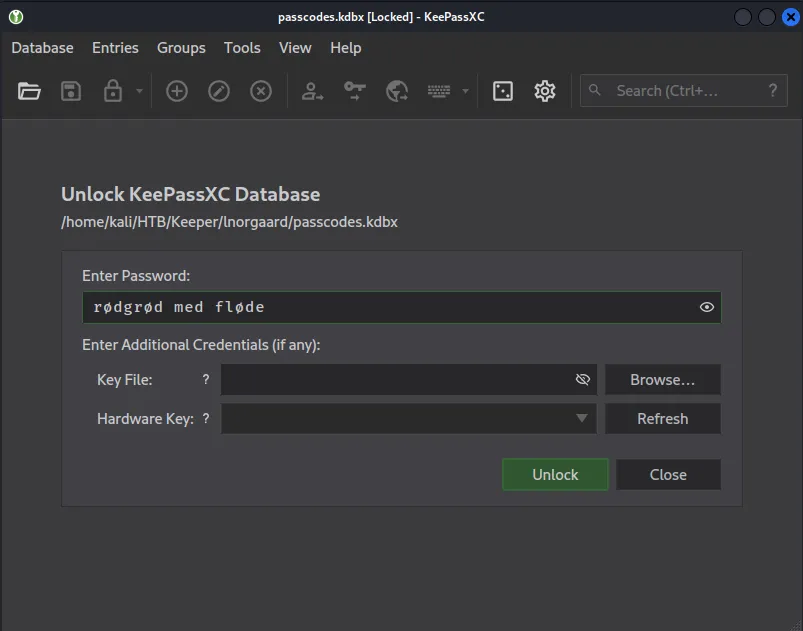
Task: Copy URL globe icon in toolbar
Action: point(397,91)
